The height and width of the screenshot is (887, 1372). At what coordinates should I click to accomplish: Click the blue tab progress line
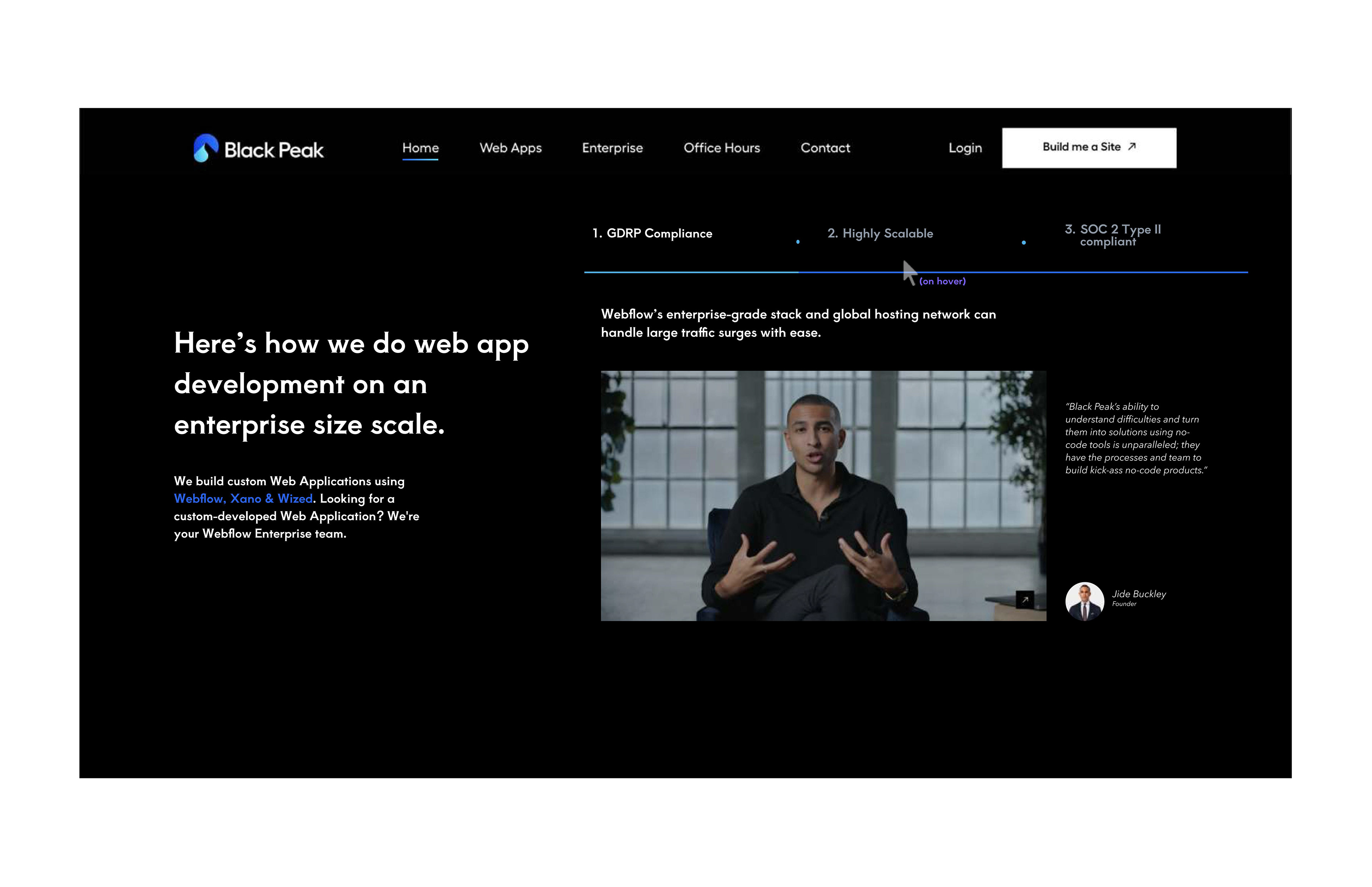(x=691, y=272)
